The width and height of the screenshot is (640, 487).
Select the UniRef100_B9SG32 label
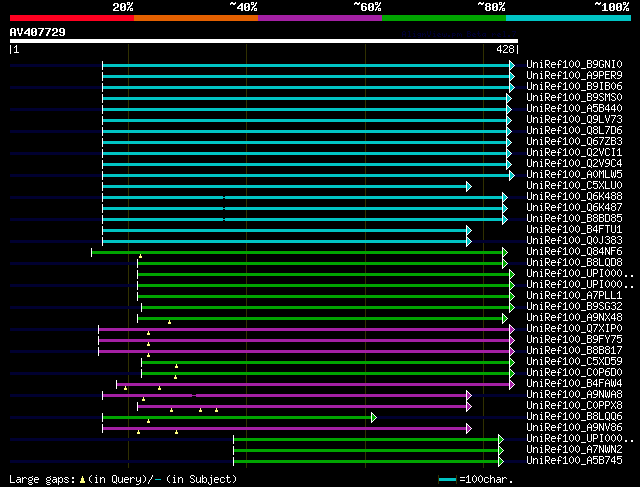574,307
